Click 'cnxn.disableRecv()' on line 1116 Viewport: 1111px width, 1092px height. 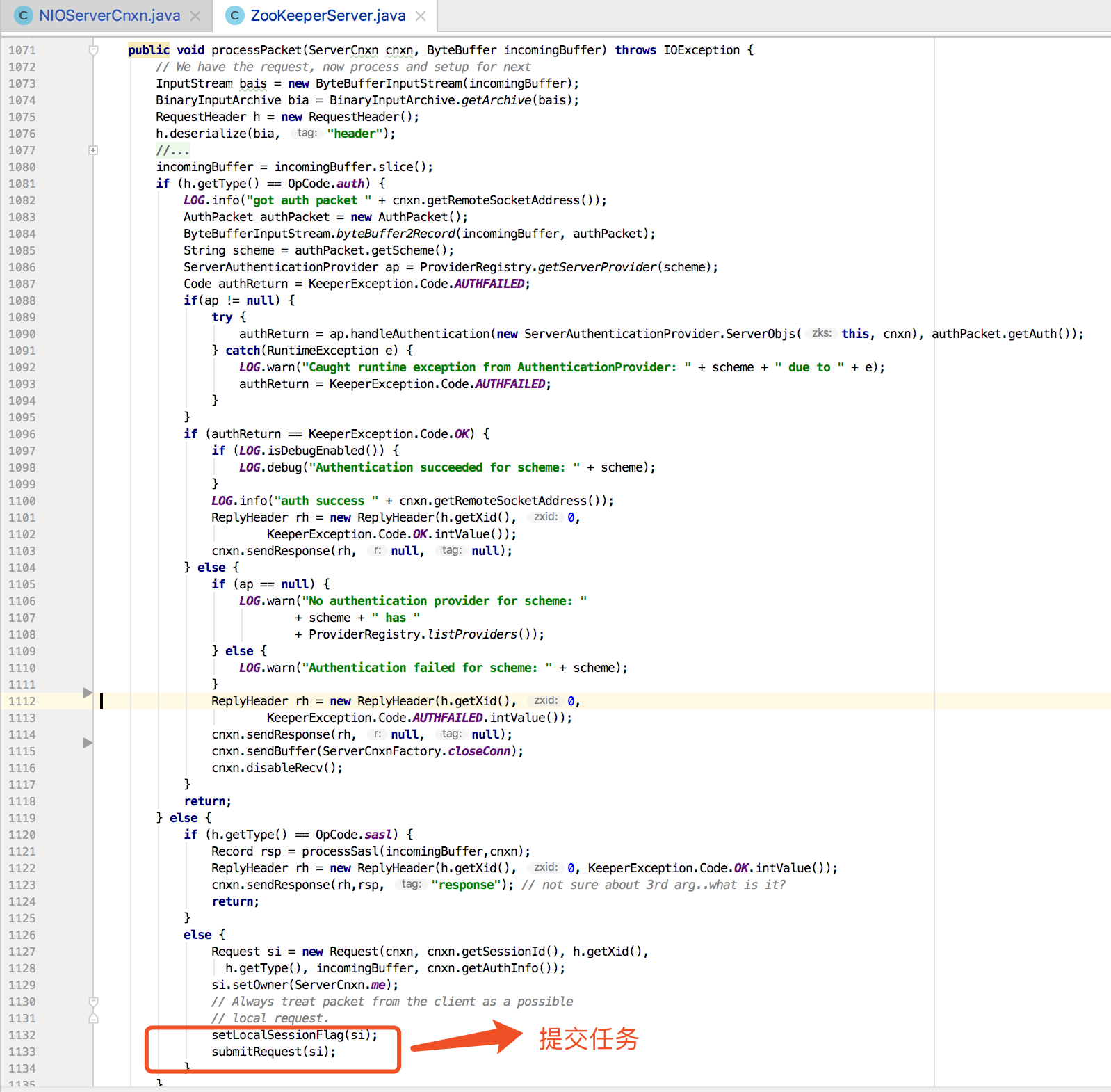[274, 768]
